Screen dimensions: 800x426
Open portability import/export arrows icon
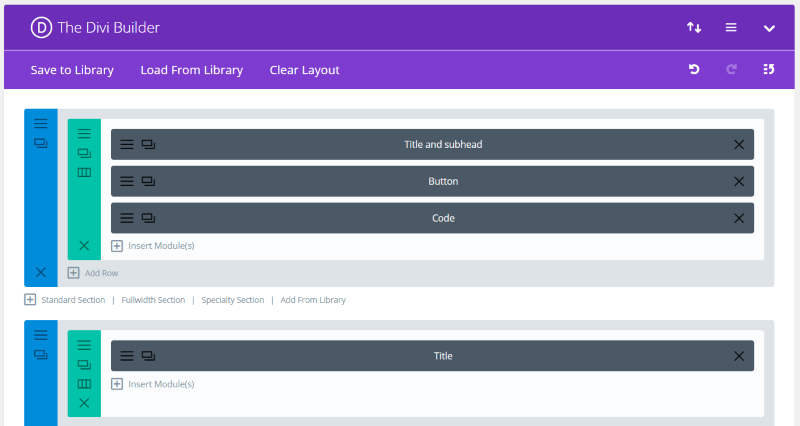(694, 28)
